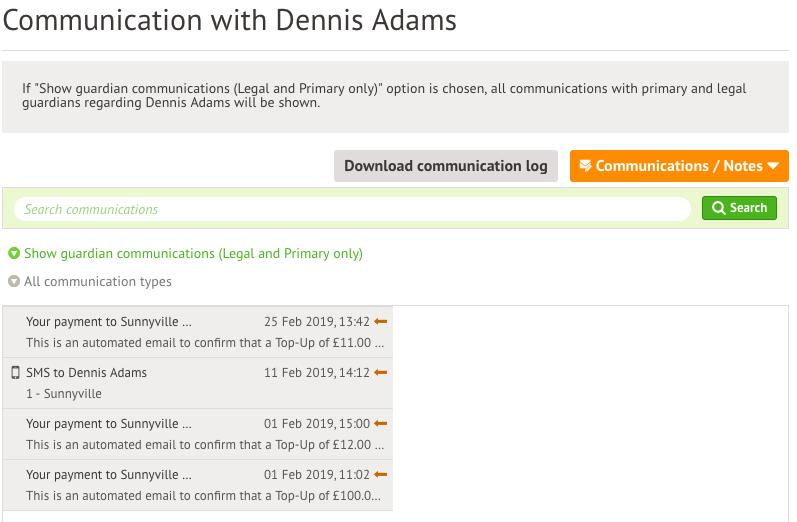The width and height of the screenshot is (797, 522).
Task: Click the orange arrow on the 01 Feb 15:00 entry
Action: tap(380, 424)
